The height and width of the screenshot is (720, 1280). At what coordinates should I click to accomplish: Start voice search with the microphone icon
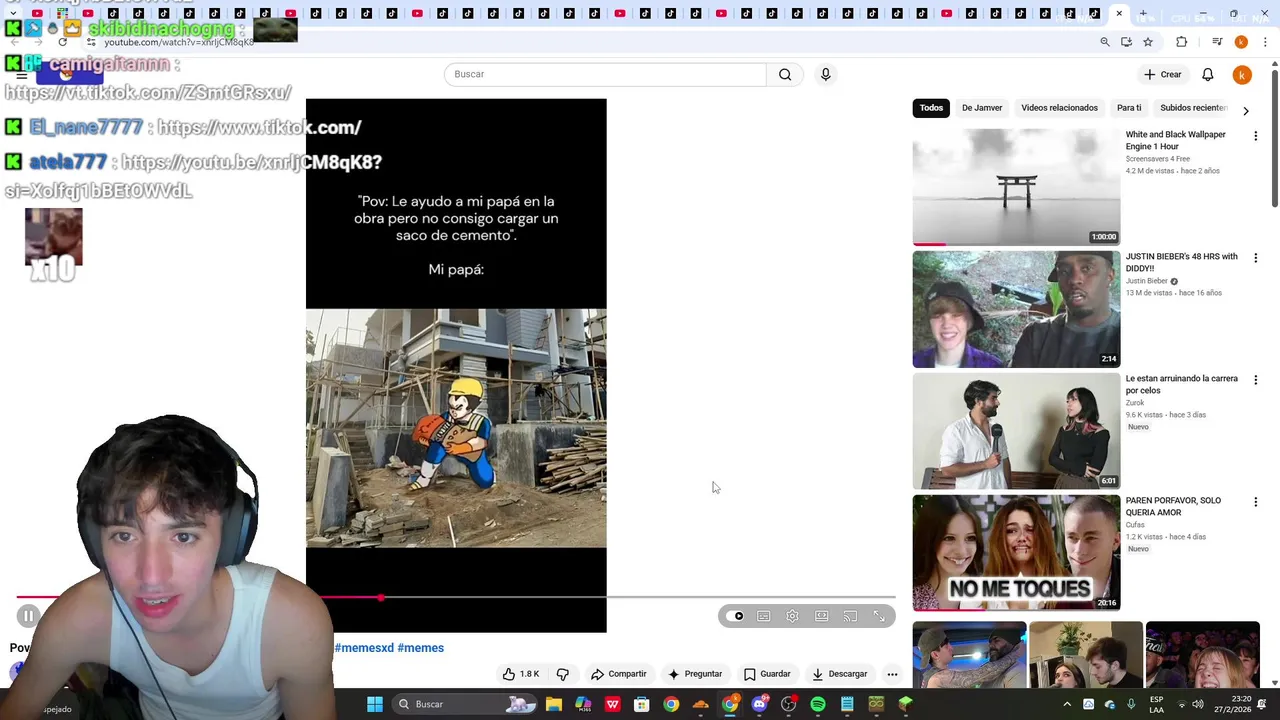tap(825, 74)
